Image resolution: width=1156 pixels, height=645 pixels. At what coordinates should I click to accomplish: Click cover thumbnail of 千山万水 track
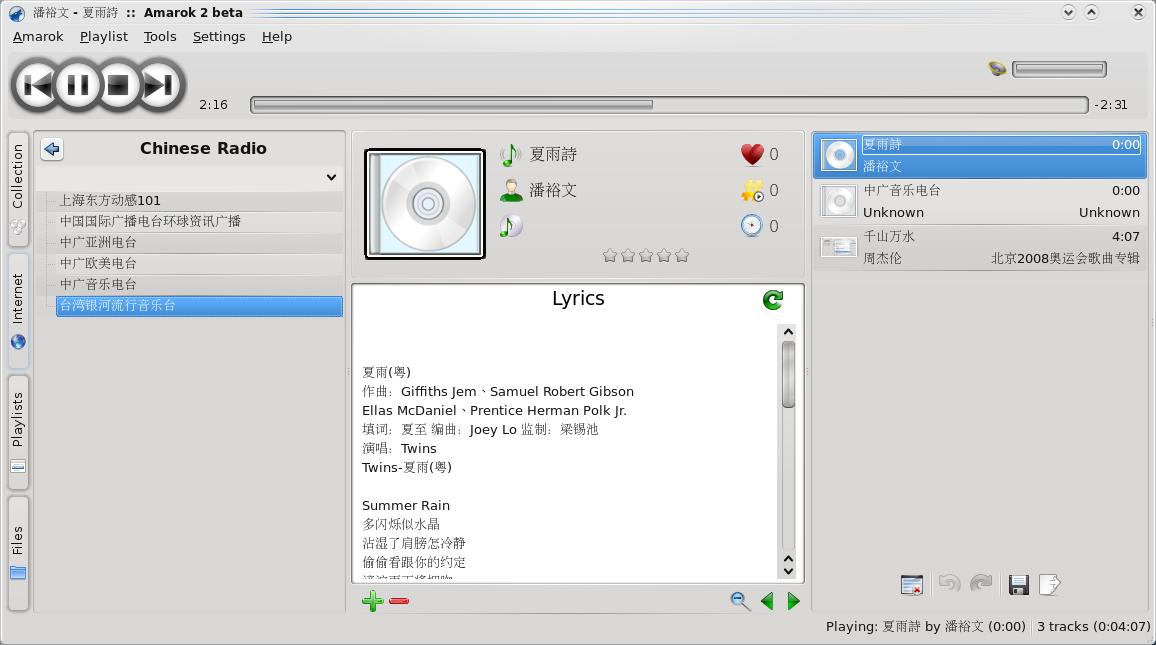tap(838, 247)
